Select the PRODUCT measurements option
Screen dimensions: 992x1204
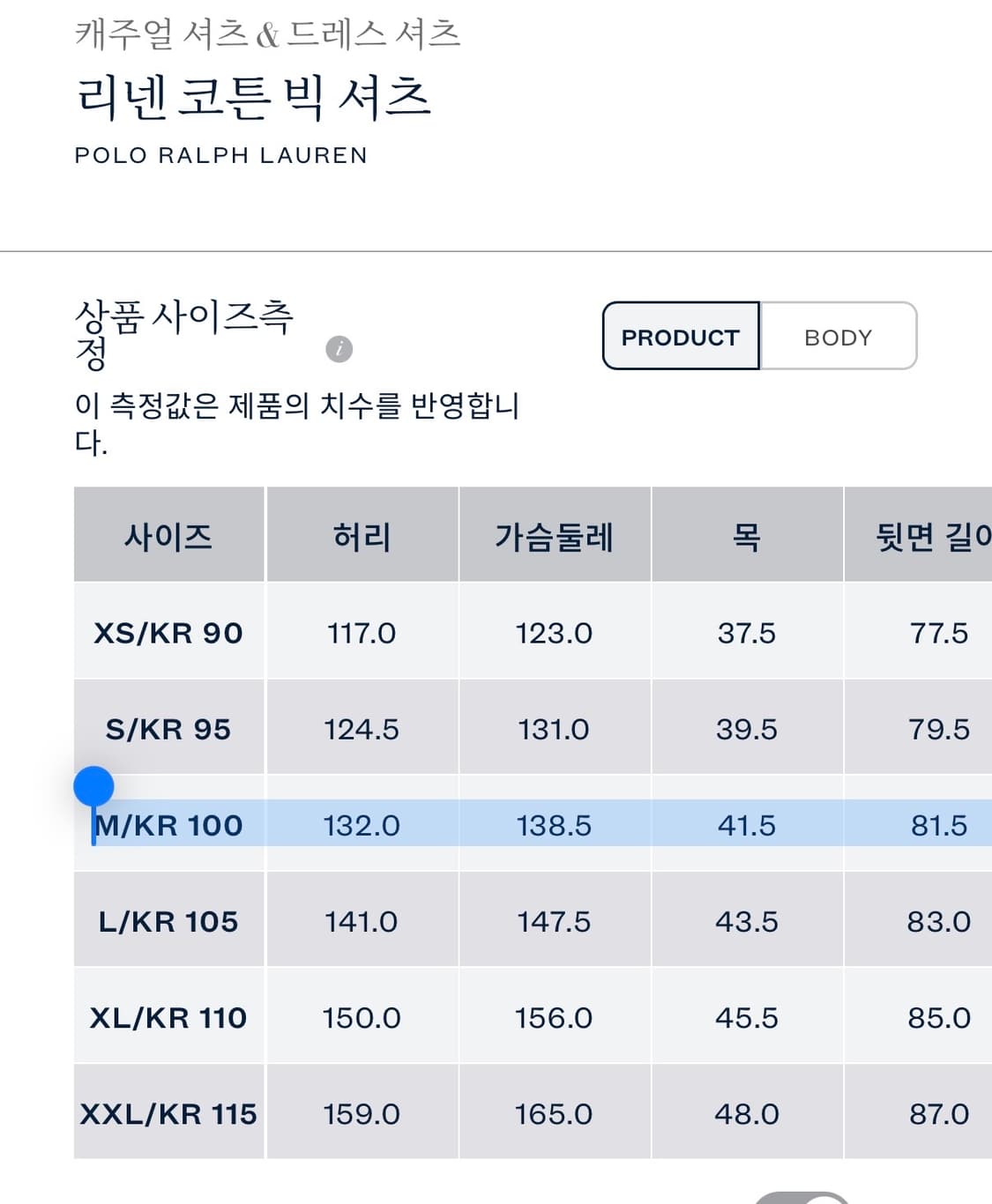[681, 337]
